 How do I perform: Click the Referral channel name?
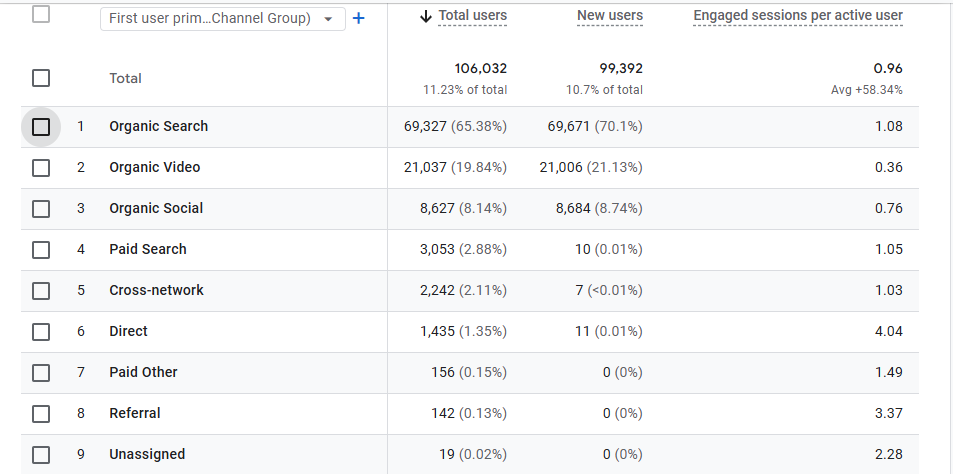(135, 413)
